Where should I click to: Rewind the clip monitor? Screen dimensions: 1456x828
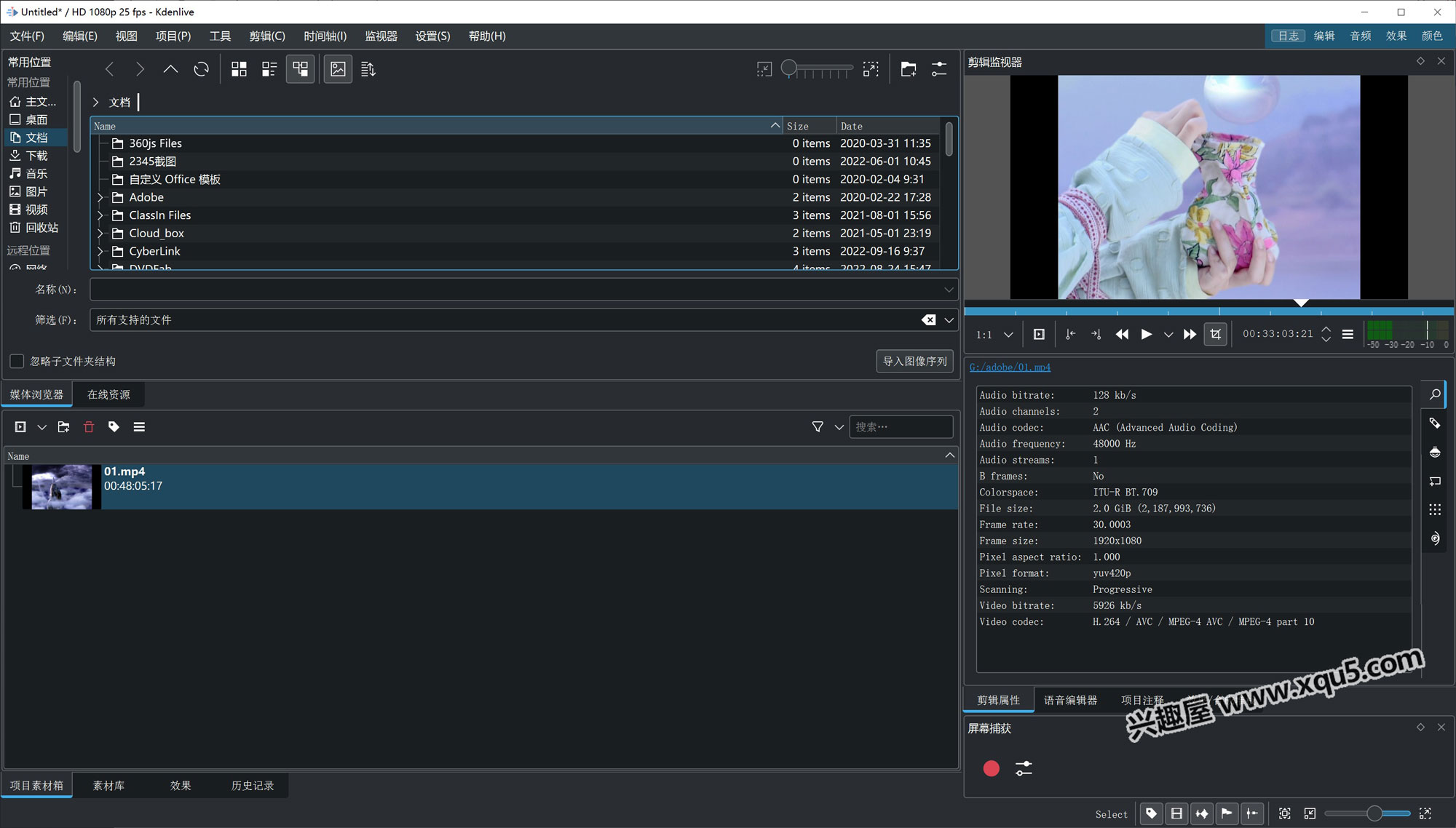[x=1122, y=334]
